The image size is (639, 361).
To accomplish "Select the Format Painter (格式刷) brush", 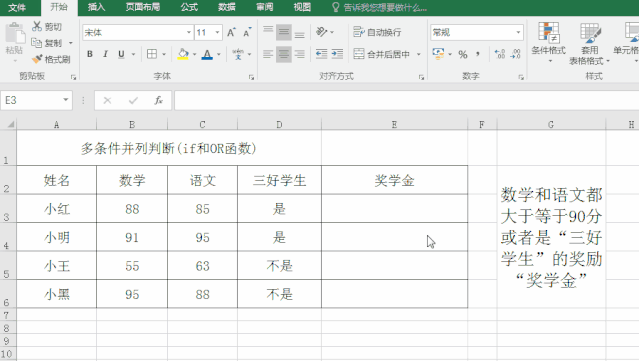I will click(37, 59).
